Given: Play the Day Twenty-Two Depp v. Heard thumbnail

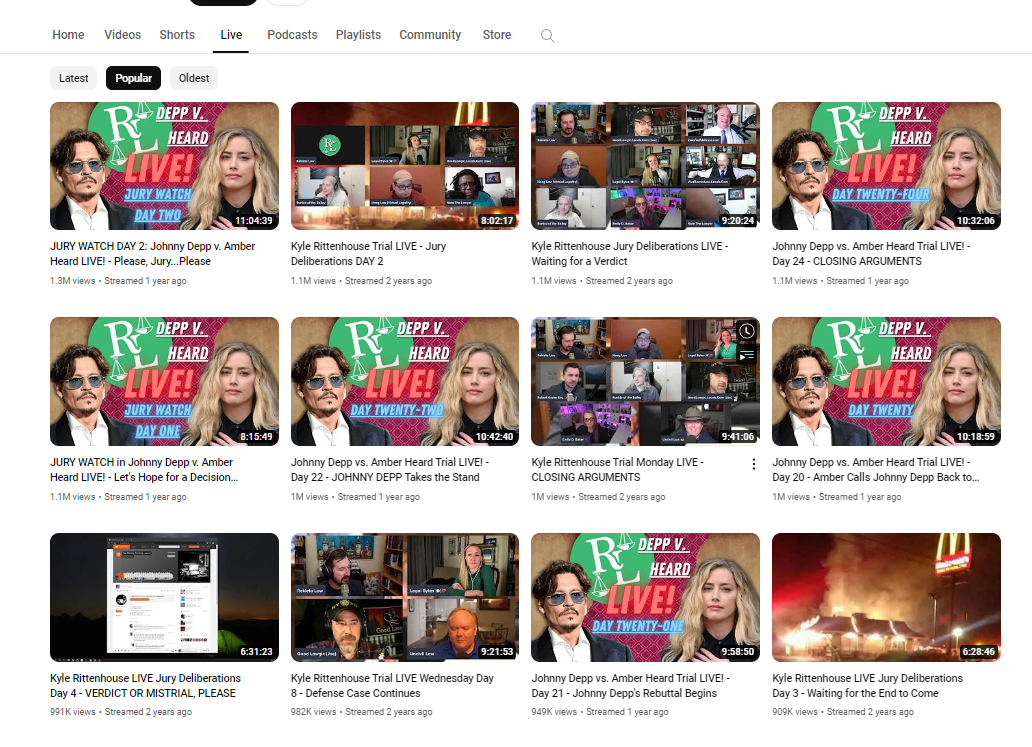Looking at the screenshot, I should [x=405, y=382].
